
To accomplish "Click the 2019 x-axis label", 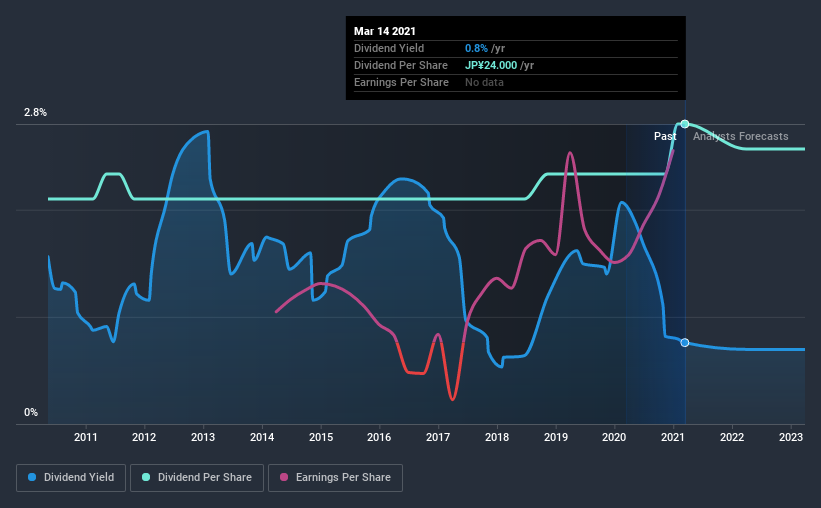I will [556, 437].
